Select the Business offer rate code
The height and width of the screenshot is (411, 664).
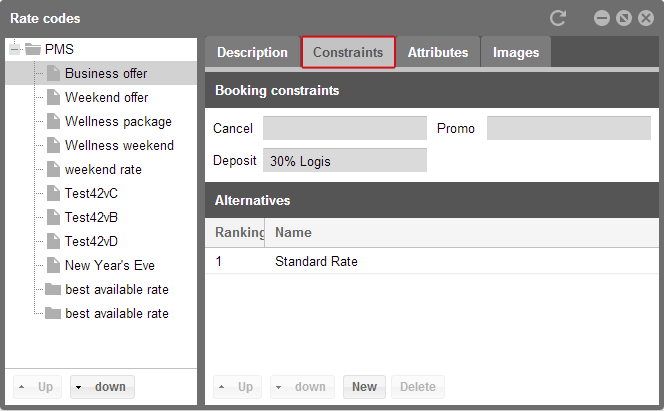click(x=105, y=73)
